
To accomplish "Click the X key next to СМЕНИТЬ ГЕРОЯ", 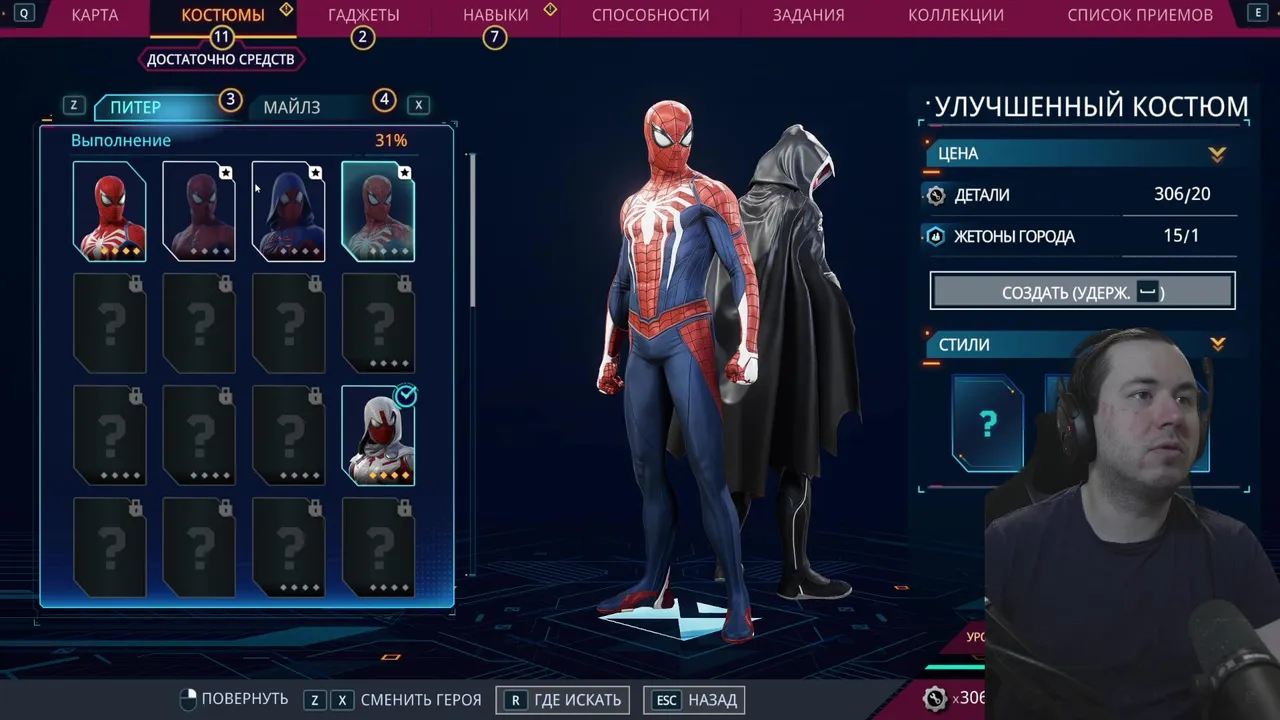I will coord(342,700).
